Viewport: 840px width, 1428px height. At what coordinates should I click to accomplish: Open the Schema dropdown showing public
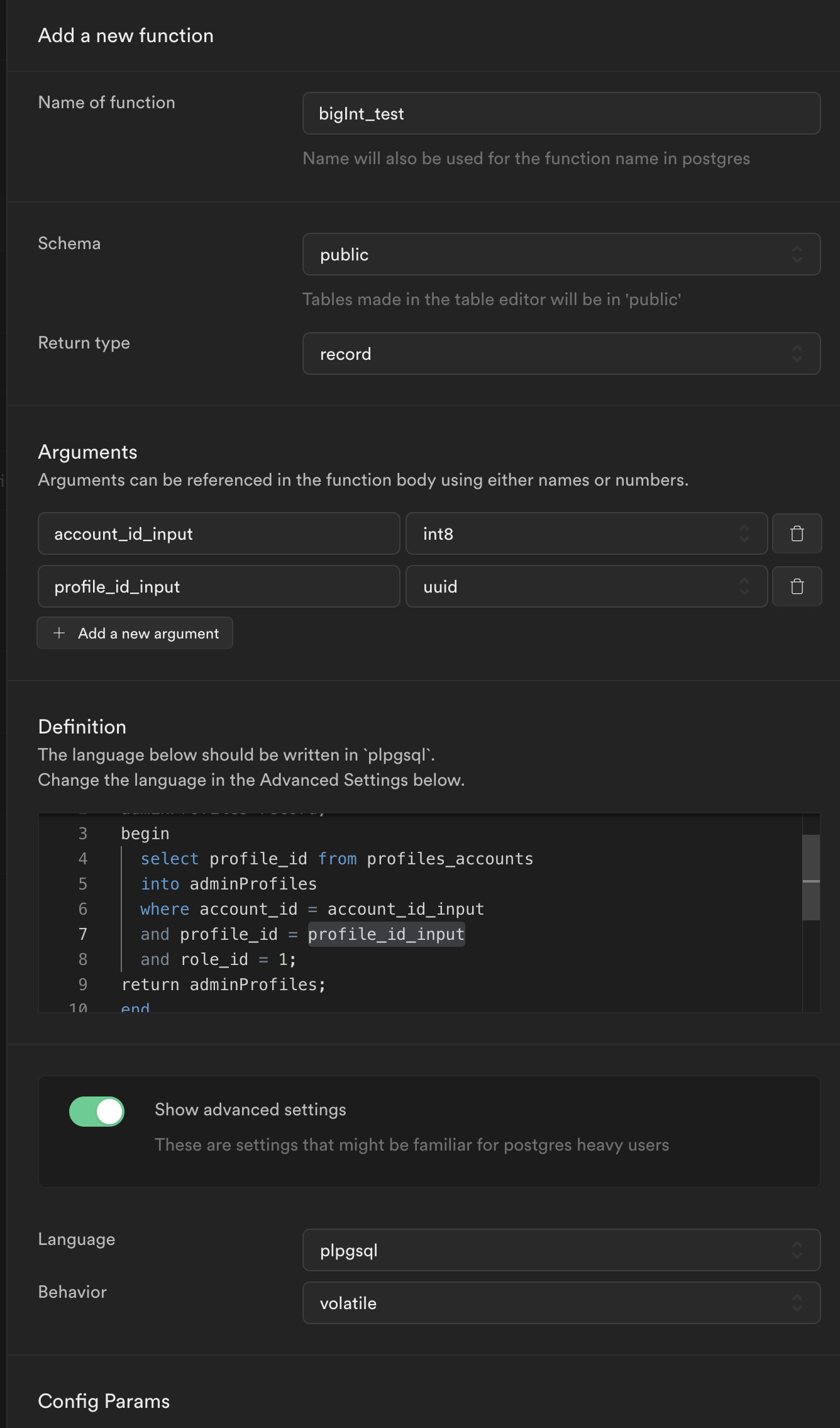[561, 254]
